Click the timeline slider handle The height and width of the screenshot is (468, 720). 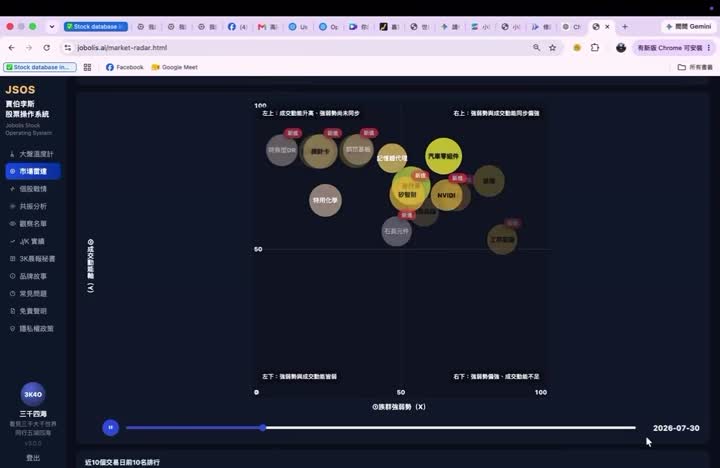coord(263,428)
